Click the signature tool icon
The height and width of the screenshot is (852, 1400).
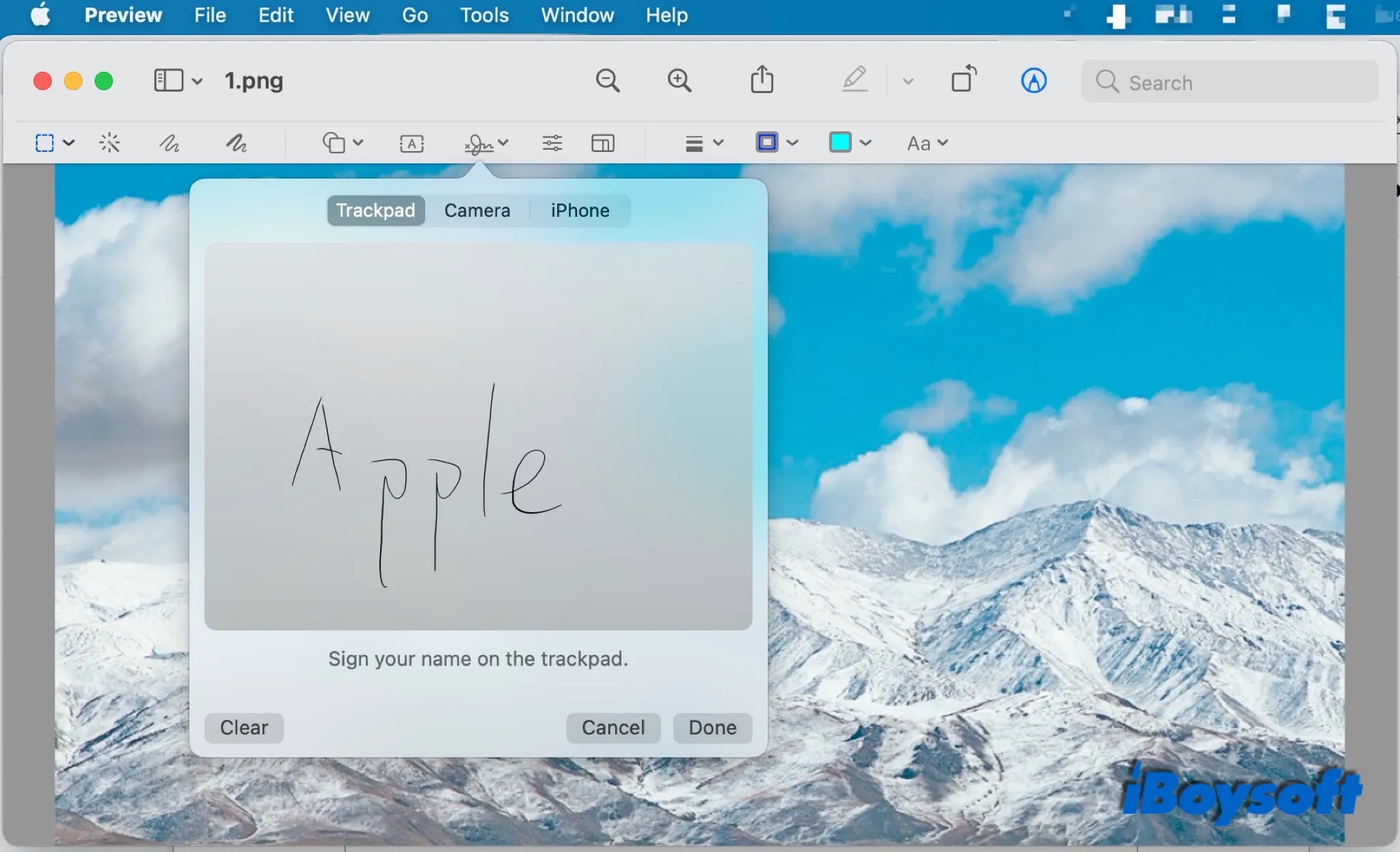tap(479, 143)
